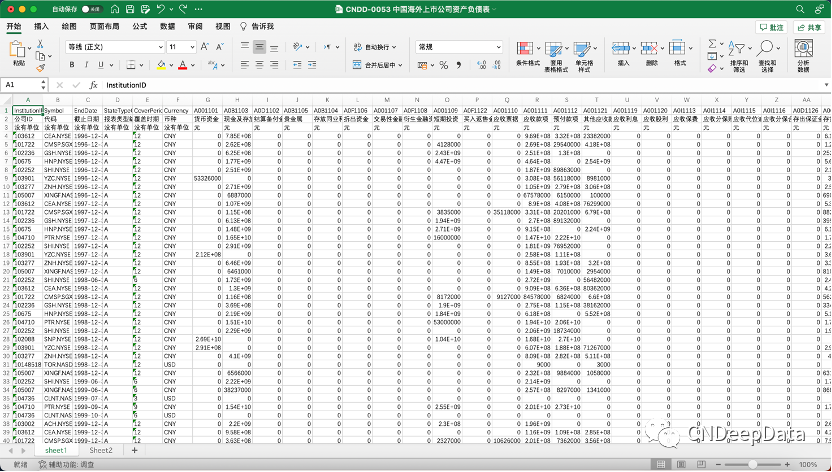Viewport: 832px width, 472px height.
Task: Expand the fill color dropdown arrow
Action: point(171,65)
